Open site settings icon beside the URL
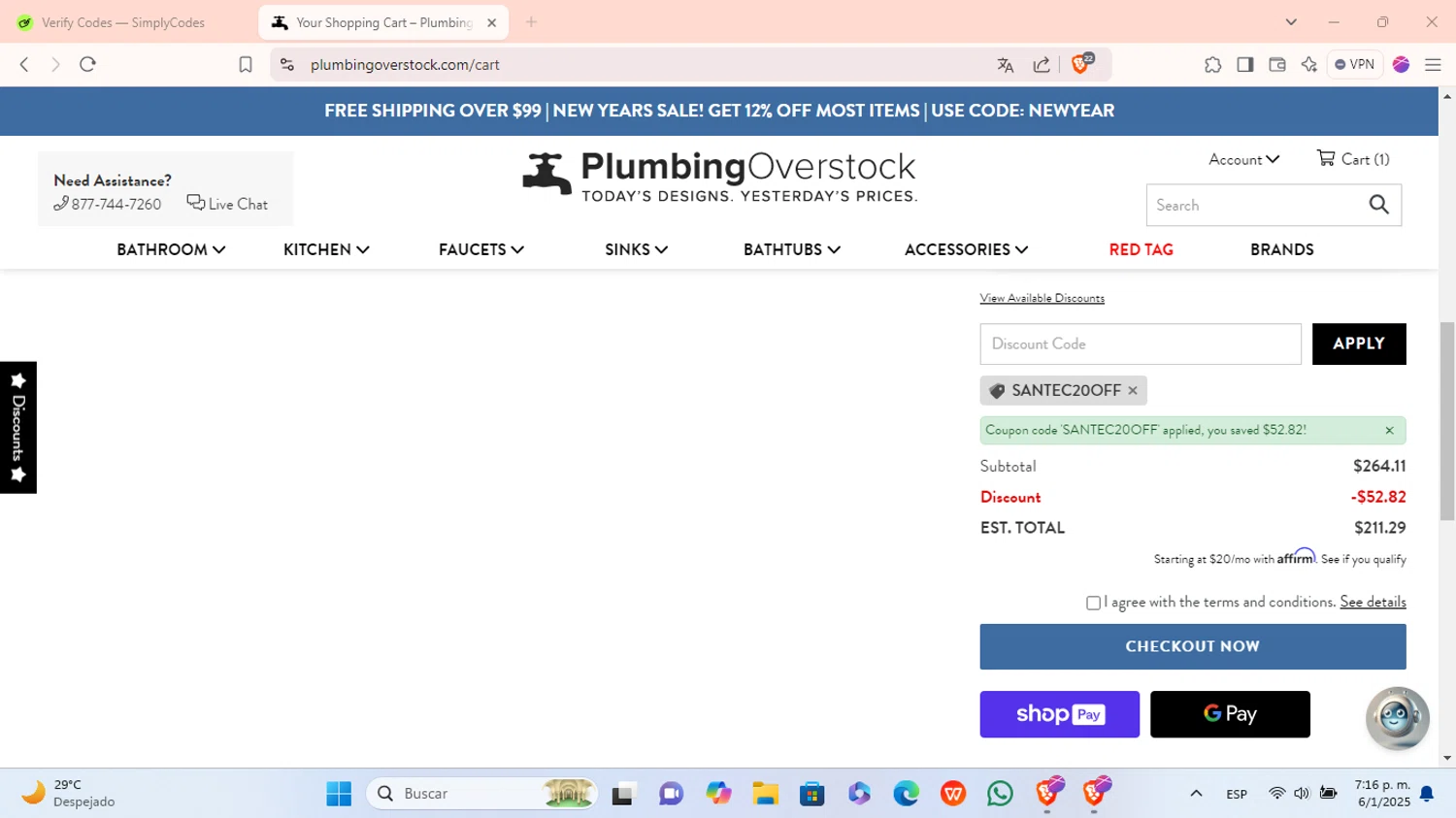The height and width of the screenshot is (818, 1456). point(287,64)
